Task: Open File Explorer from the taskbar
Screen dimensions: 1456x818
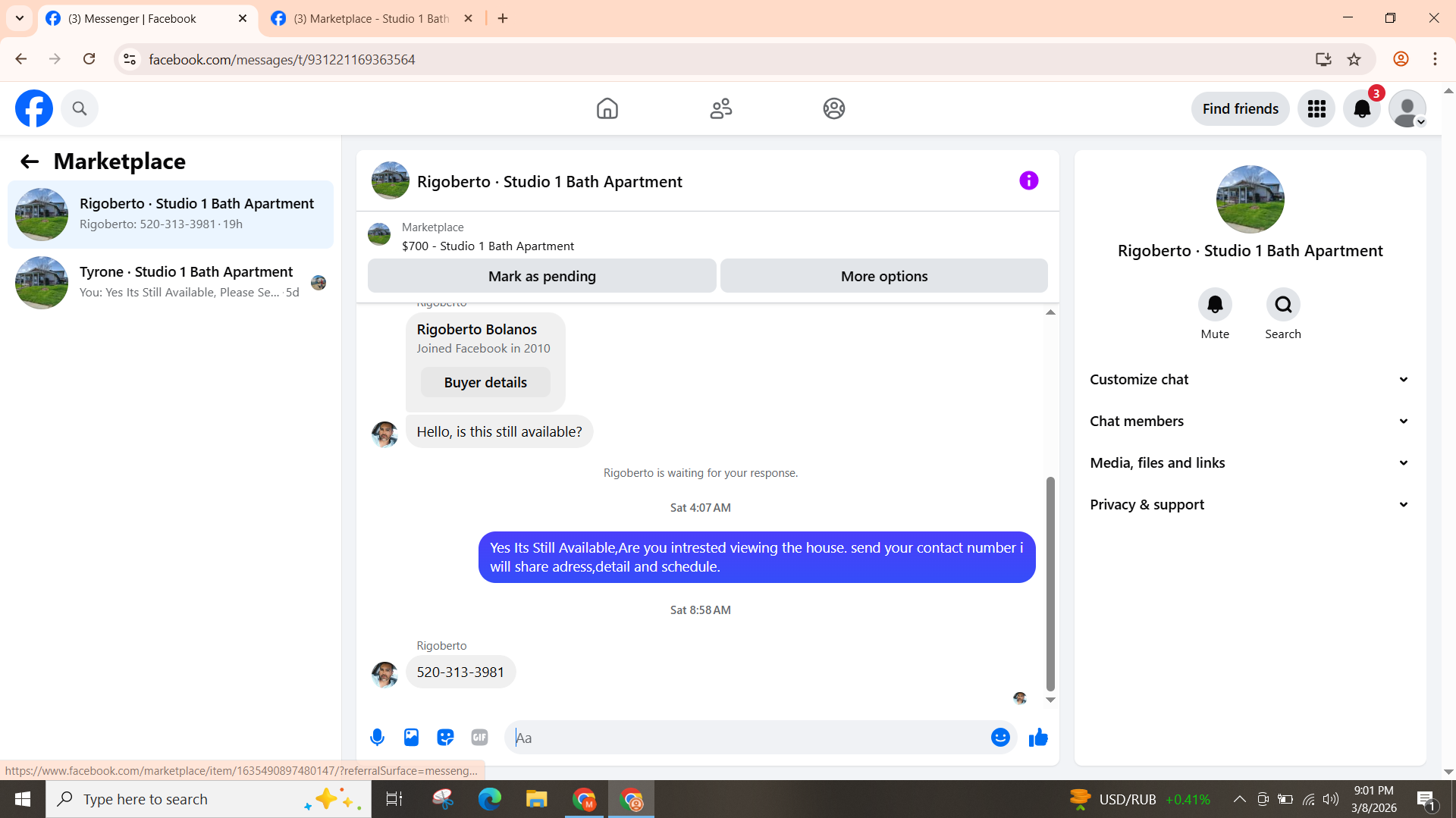Action: [536, 799]
